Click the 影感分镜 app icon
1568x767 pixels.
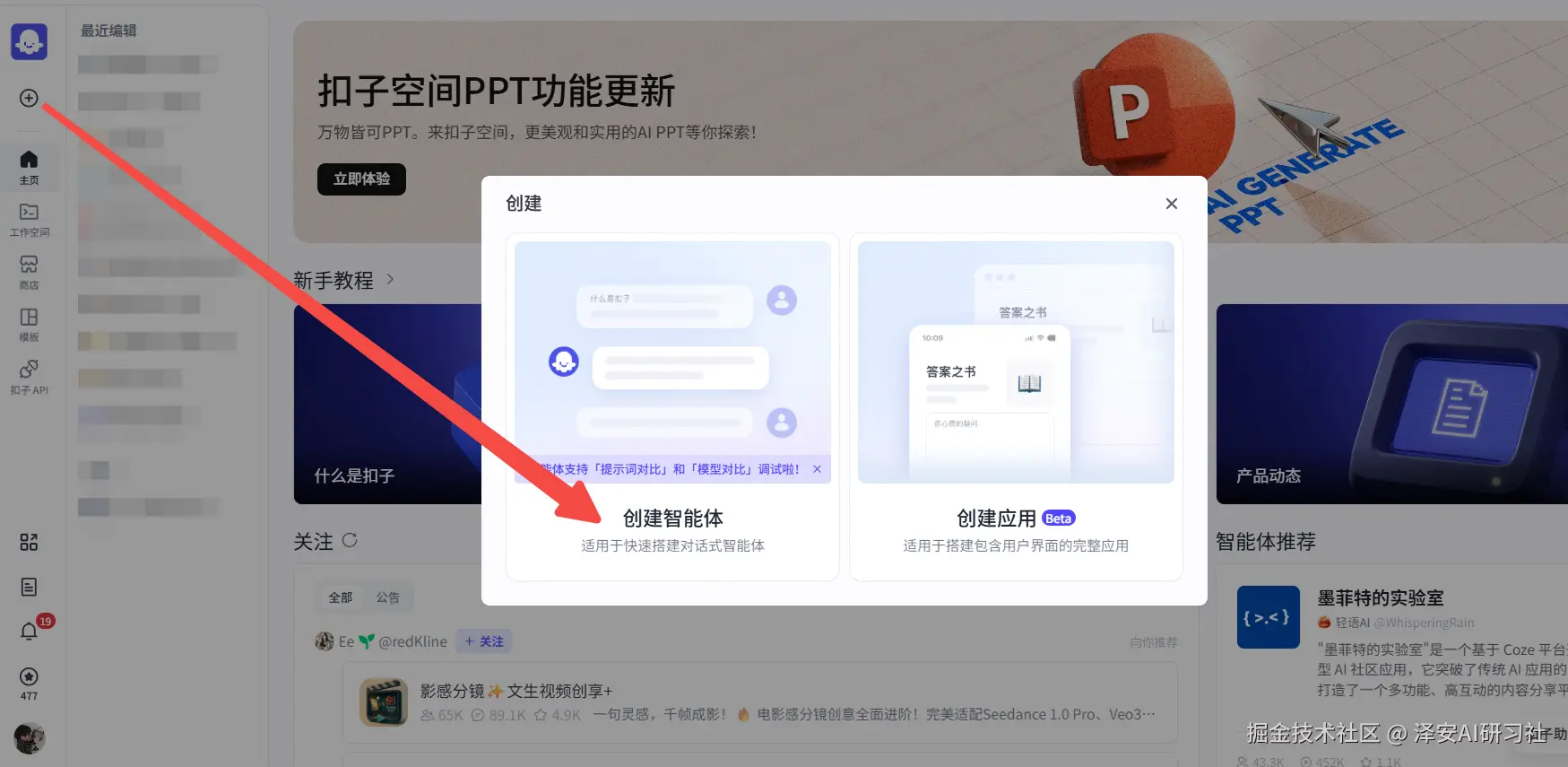[384, 702]
